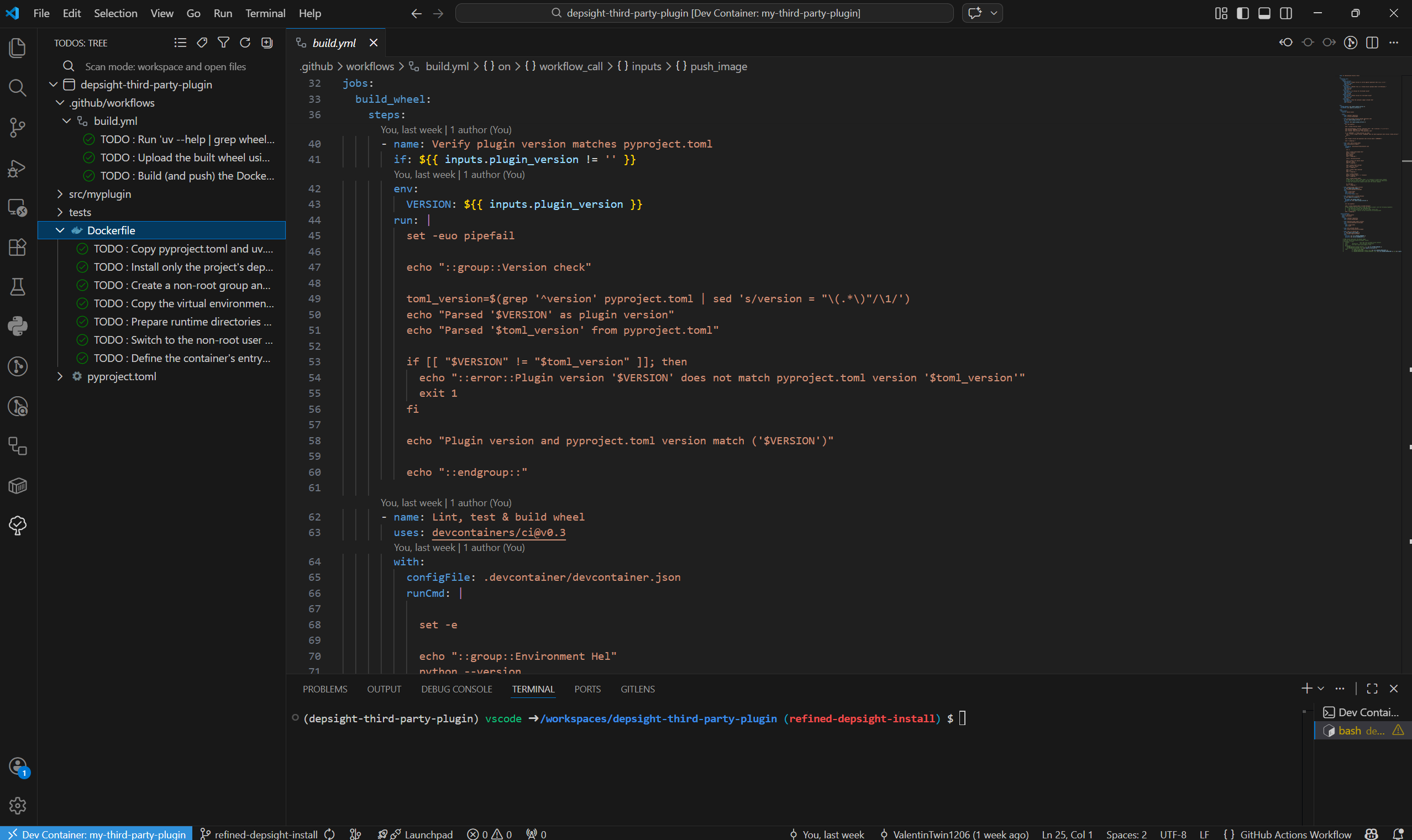Image resolution: width=1412 pixels, height=840 pixels.
Task: Click refresh in TODOs tree header
Action: [x=245, y=43]
